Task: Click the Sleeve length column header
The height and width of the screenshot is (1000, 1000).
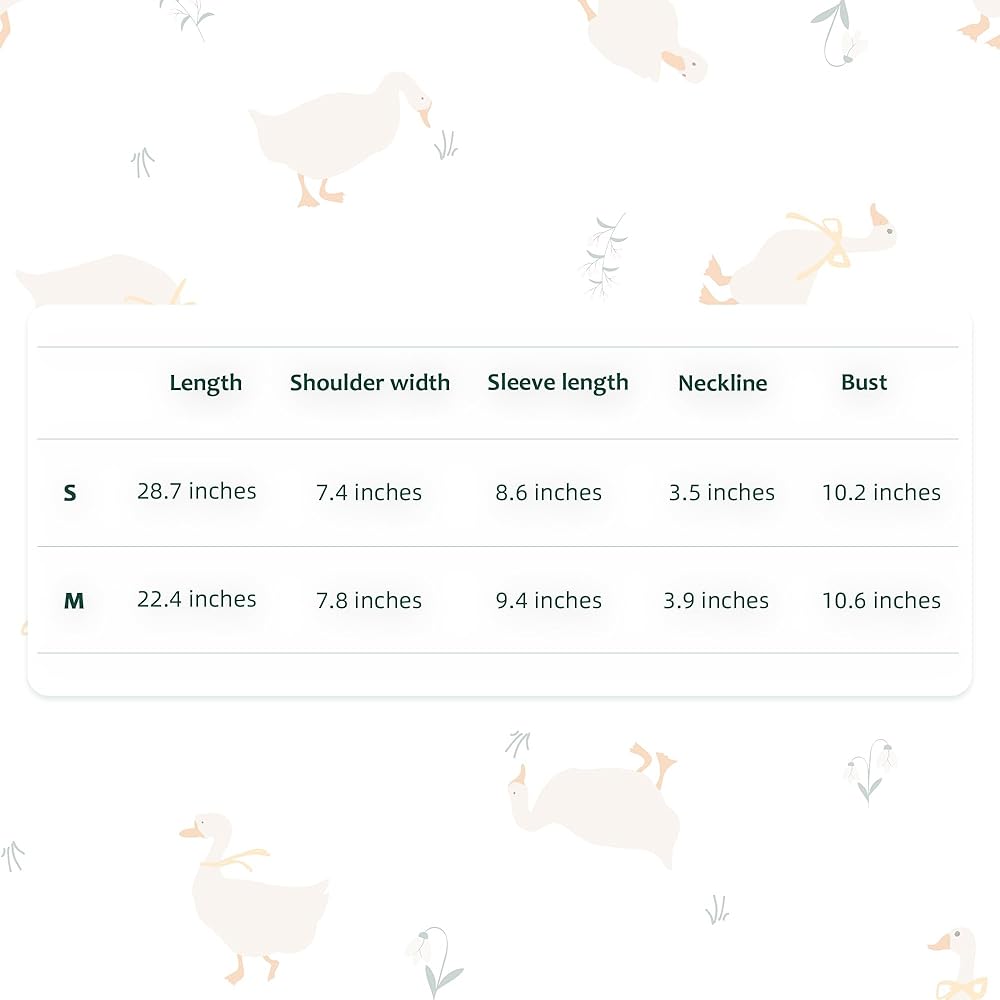Action: click(558, 383)
